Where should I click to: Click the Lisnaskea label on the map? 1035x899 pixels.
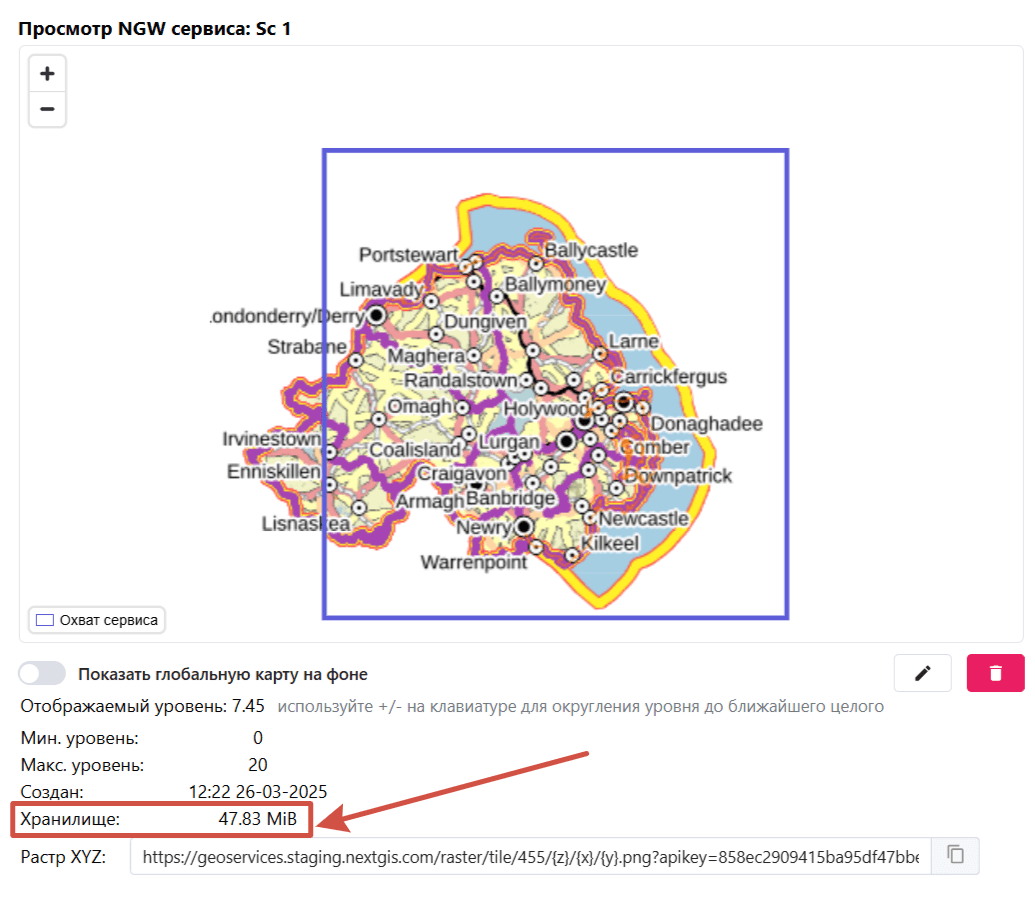(x=305, y=523)
